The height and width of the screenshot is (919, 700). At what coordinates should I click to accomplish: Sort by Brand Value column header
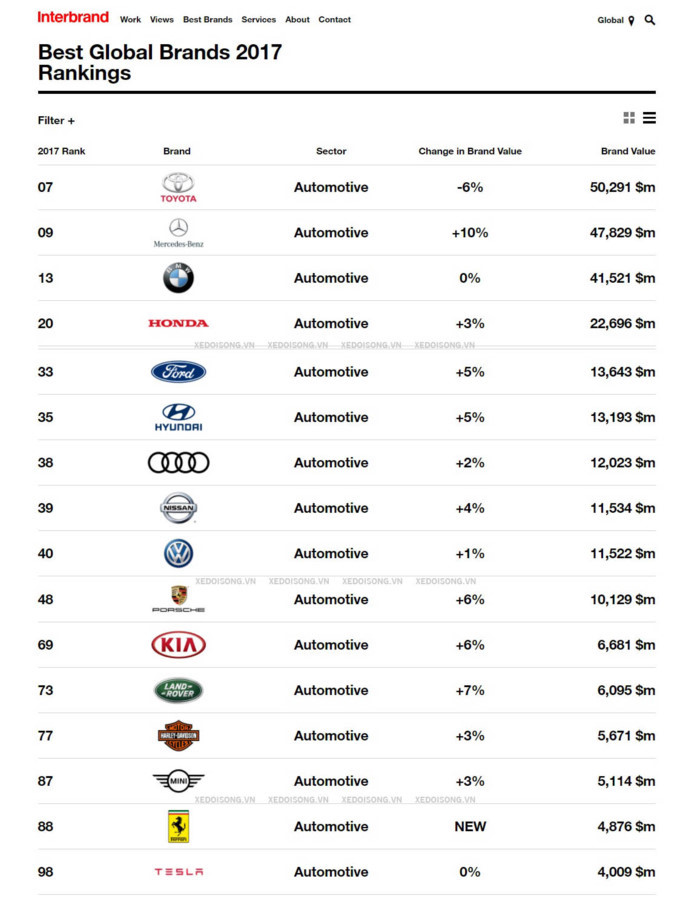[x=628, y=152]
